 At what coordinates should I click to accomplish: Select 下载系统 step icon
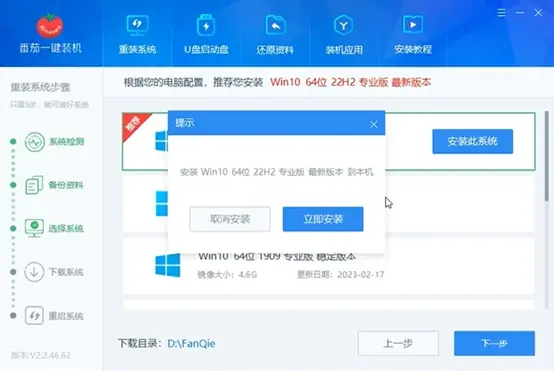[34, 272]
